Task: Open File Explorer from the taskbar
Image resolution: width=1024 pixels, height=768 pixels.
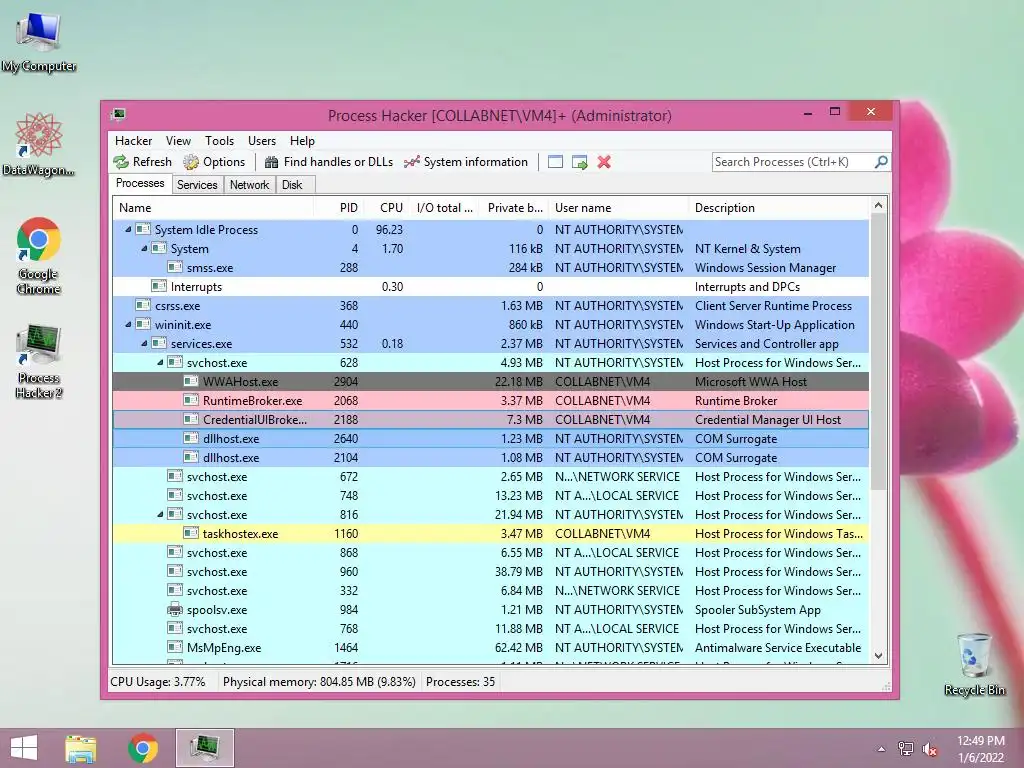Action: point(81,748)
